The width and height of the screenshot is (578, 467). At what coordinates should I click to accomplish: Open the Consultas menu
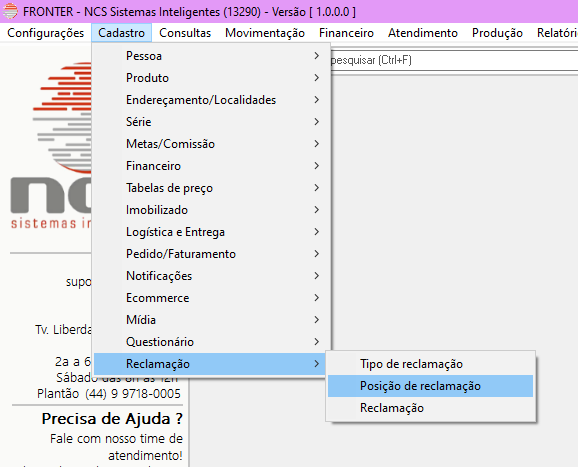click(185, 33)
